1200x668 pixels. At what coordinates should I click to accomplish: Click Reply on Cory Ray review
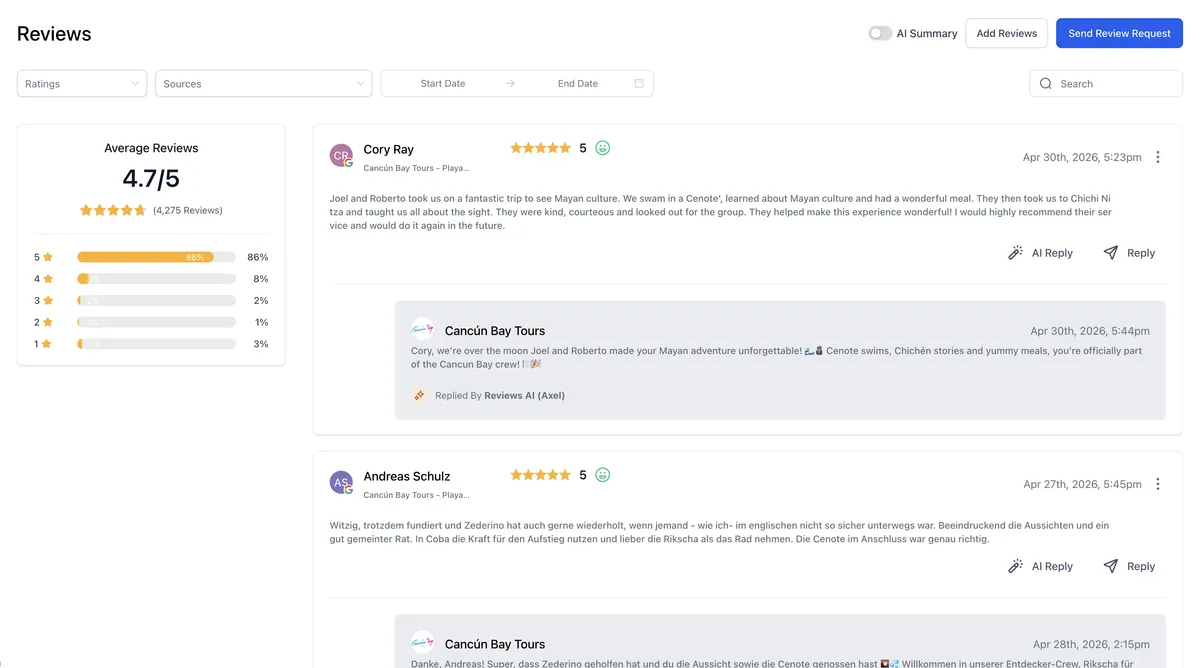[1129, 253]
